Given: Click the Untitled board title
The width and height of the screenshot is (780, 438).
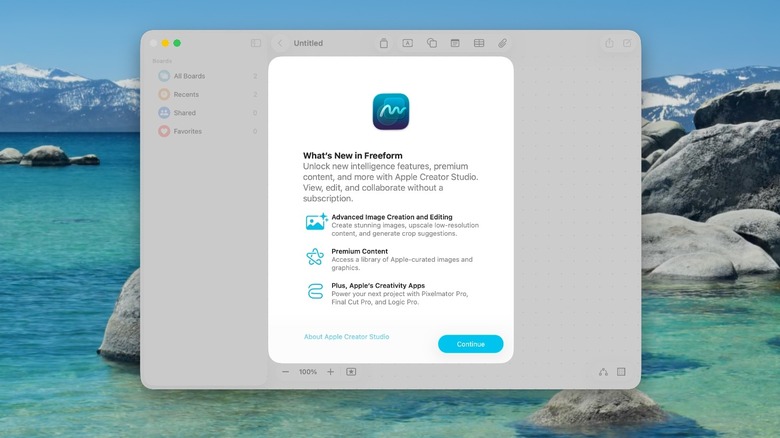Looking at the screenshot, I should coord(308,43).
